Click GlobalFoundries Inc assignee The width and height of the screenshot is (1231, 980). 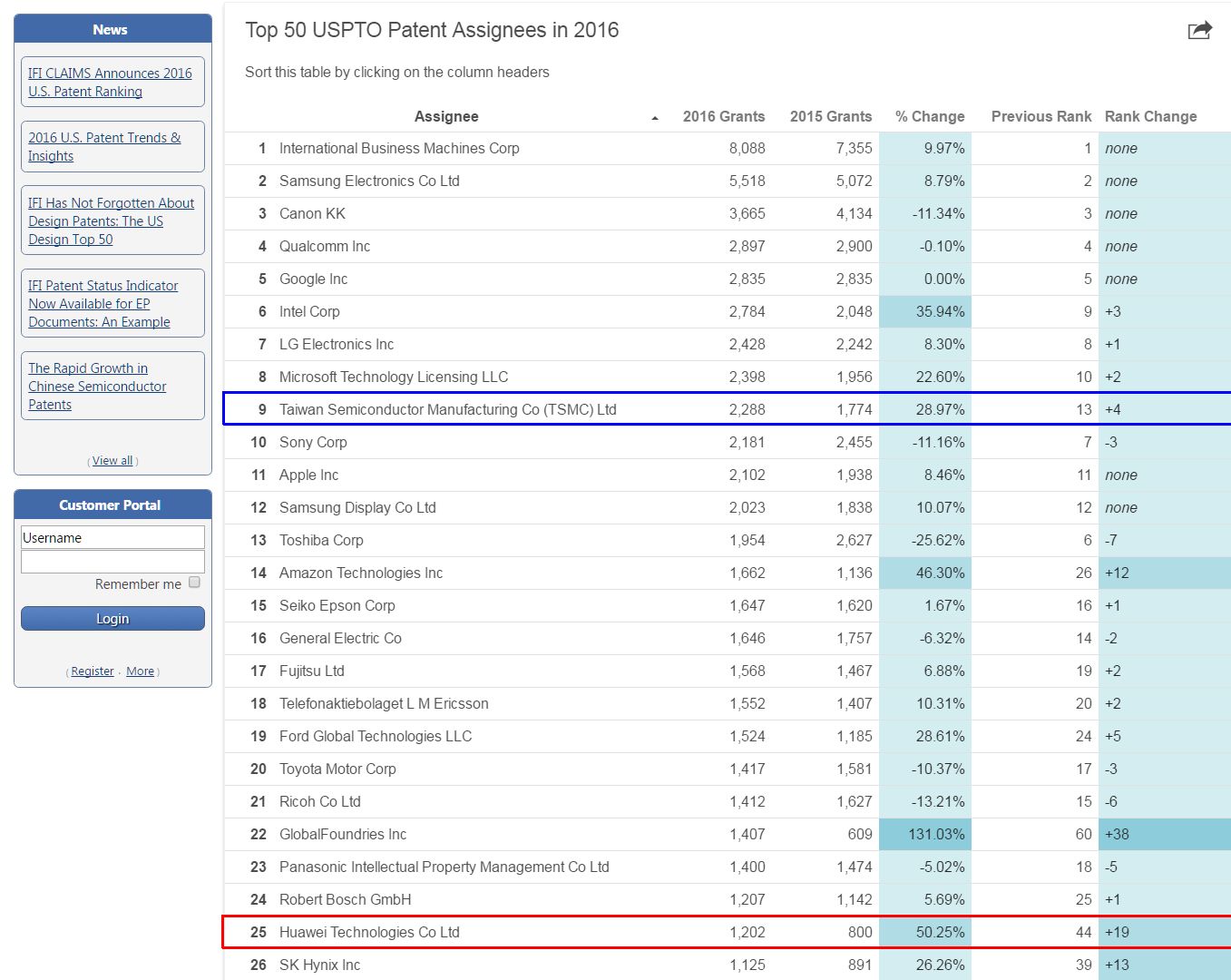pyautogui.click(x=343, y=834)
